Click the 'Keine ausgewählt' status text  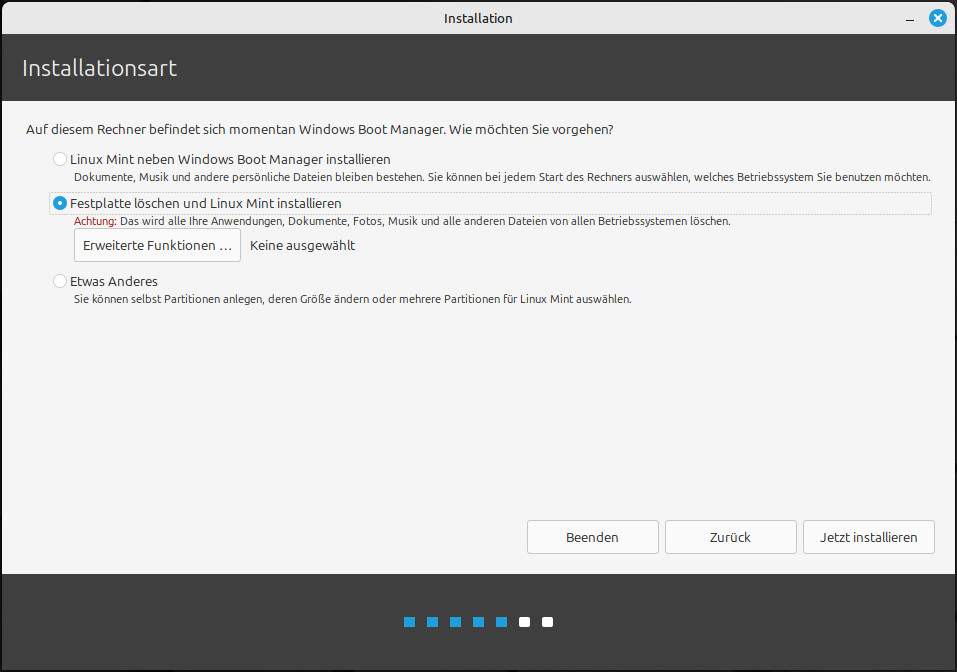pos(302,245)
